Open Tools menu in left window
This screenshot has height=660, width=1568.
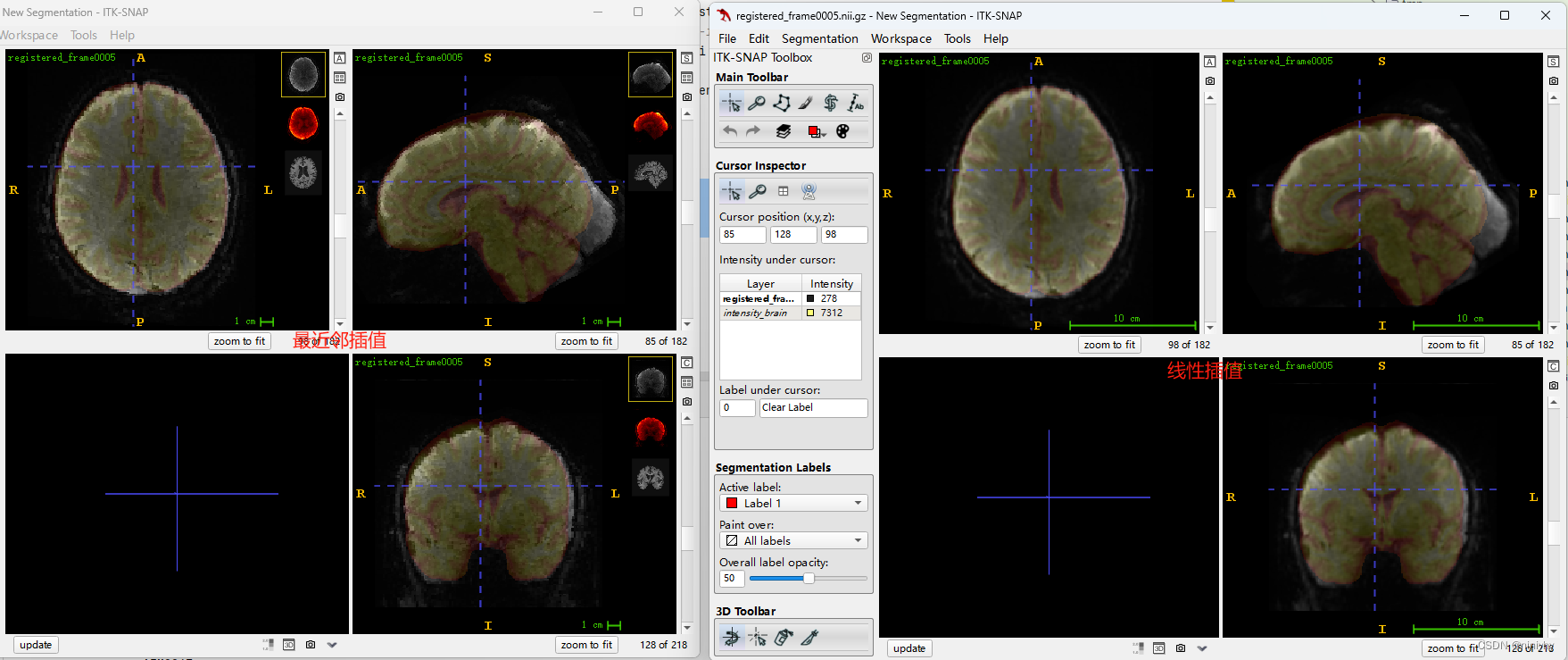(x=83, y=35)
